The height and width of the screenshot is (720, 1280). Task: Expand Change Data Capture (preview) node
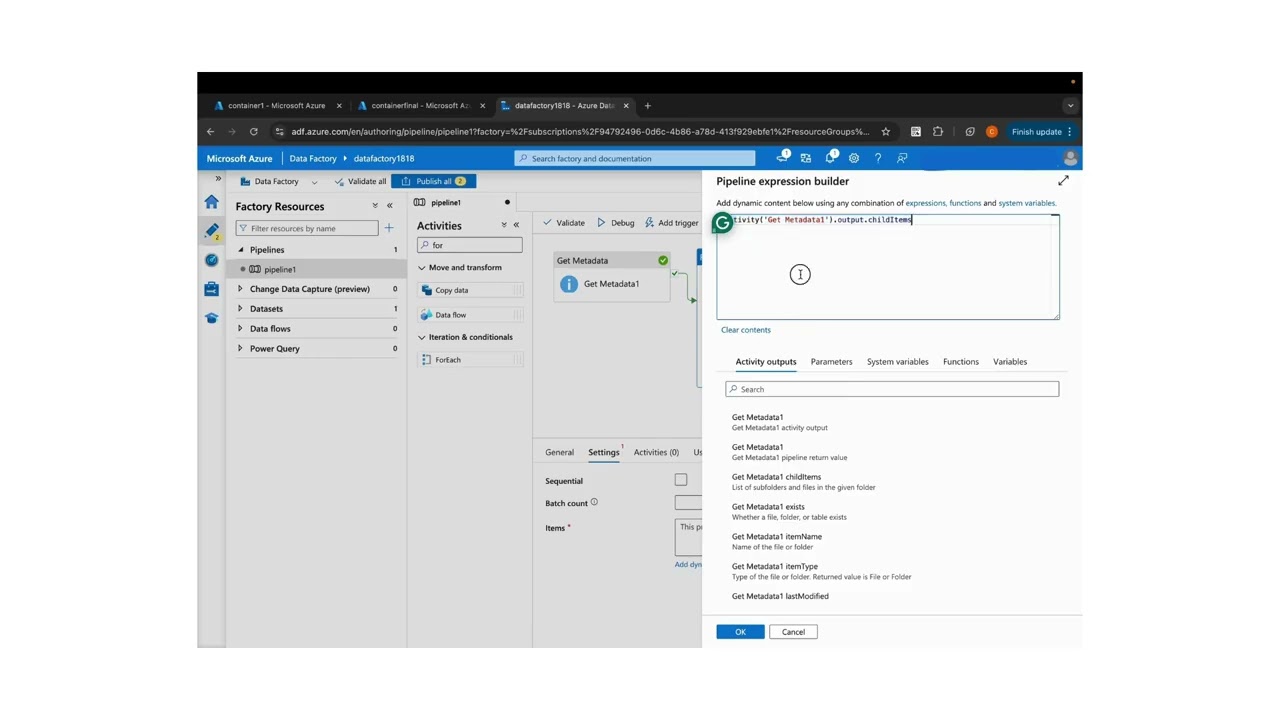click(x=241, y=289)
